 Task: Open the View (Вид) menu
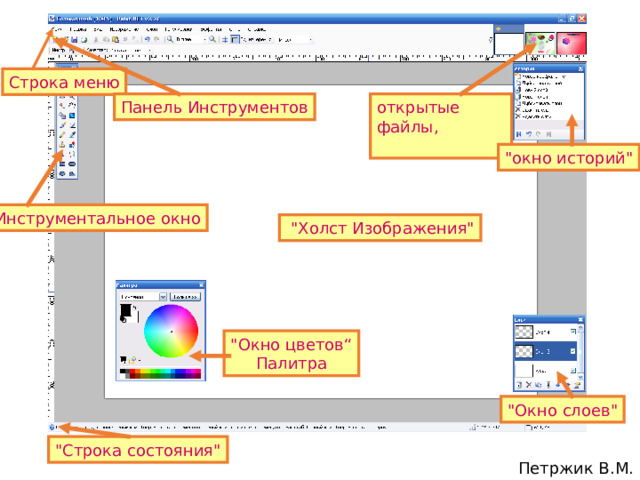(98, 29)
